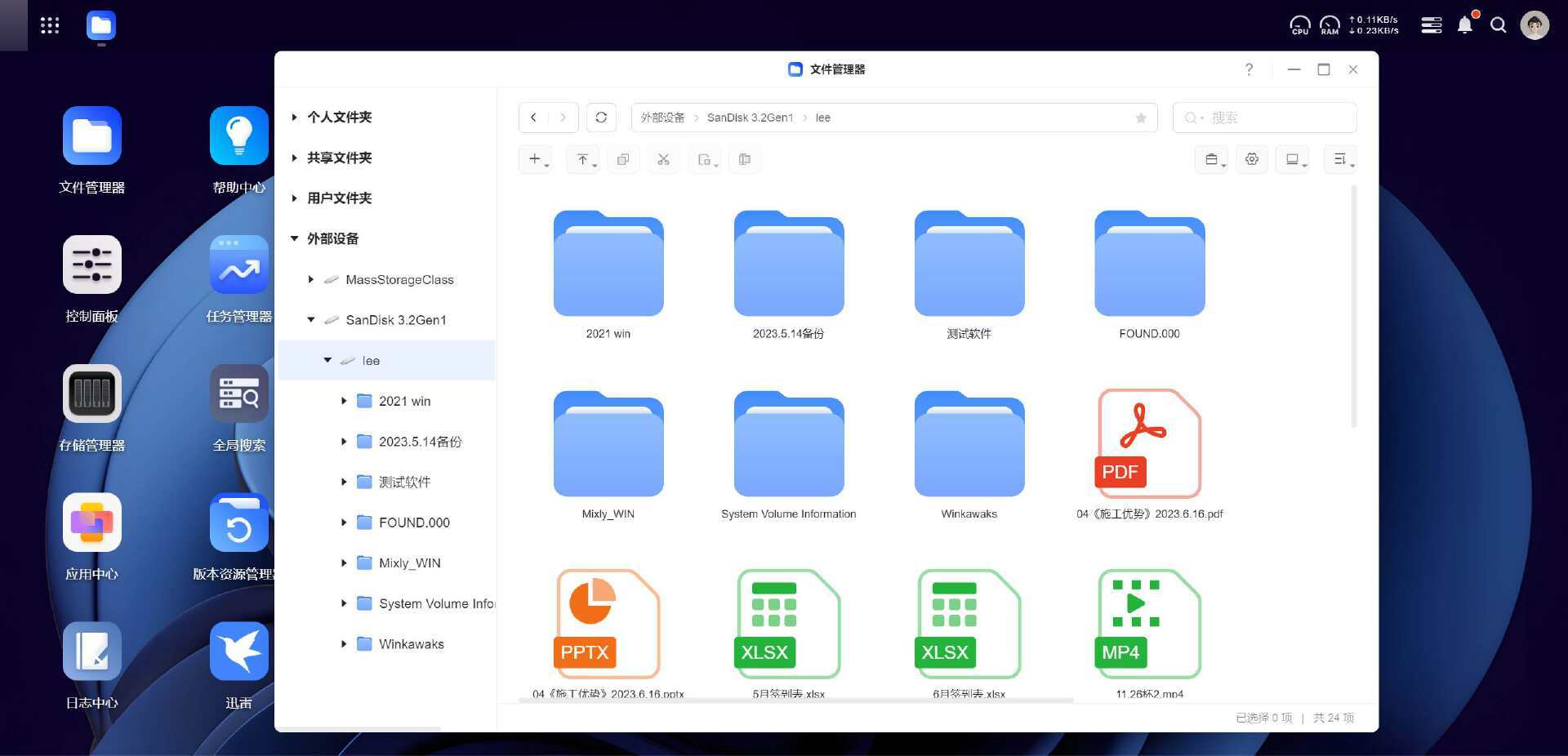This screenshot has width=1568, height=756.
Task: Open the view mode dropdown
Action: pyautogui.click(x=1293, y=159)
